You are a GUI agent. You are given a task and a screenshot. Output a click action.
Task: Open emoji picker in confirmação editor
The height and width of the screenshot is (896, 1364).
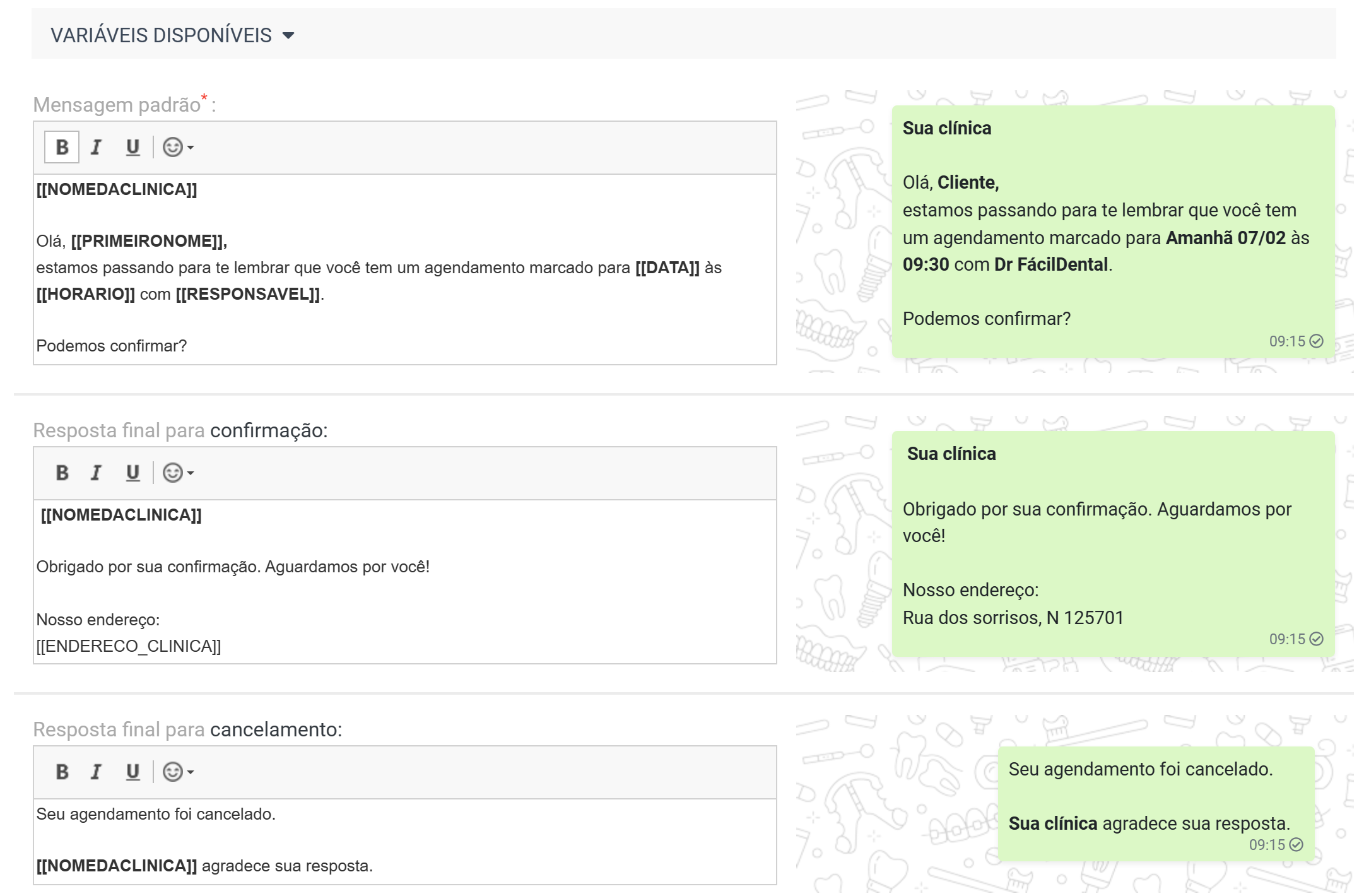(x=178, y=473)
